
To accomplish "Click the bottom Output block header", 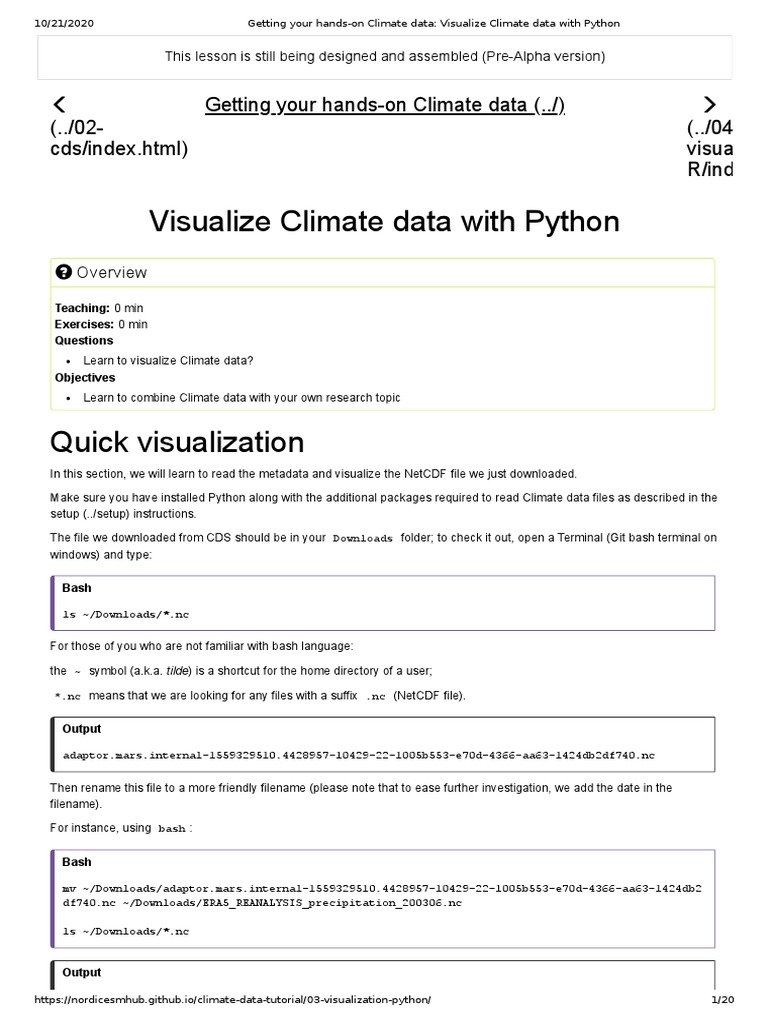I will point(82,972).
